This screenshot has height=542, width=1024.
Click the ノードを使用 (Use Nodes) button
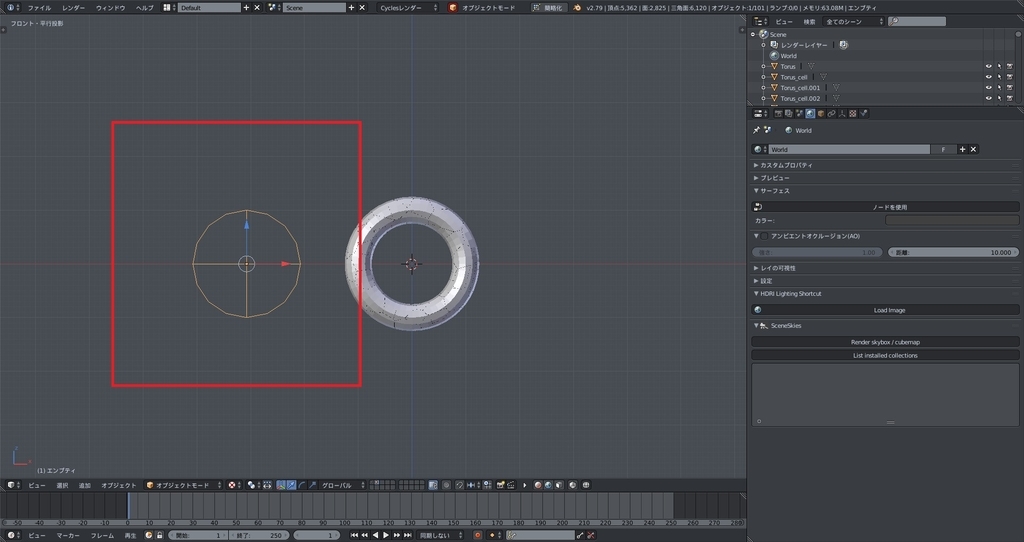(889, 207)
